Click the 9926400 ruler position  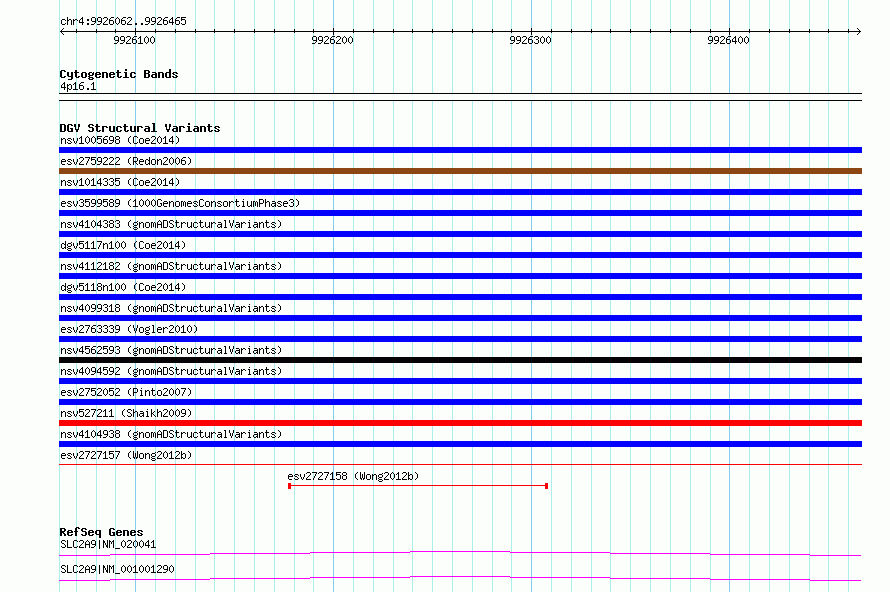point(729,40)
